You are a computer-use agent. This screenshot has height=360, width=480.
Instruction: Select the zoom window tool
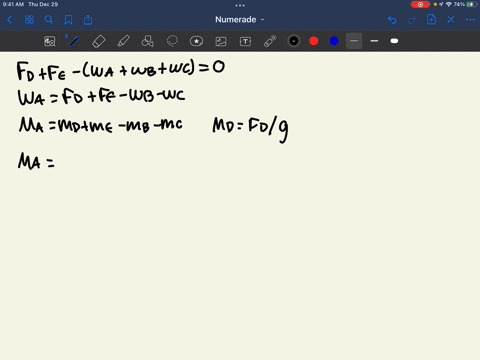[x=50, y=41]
